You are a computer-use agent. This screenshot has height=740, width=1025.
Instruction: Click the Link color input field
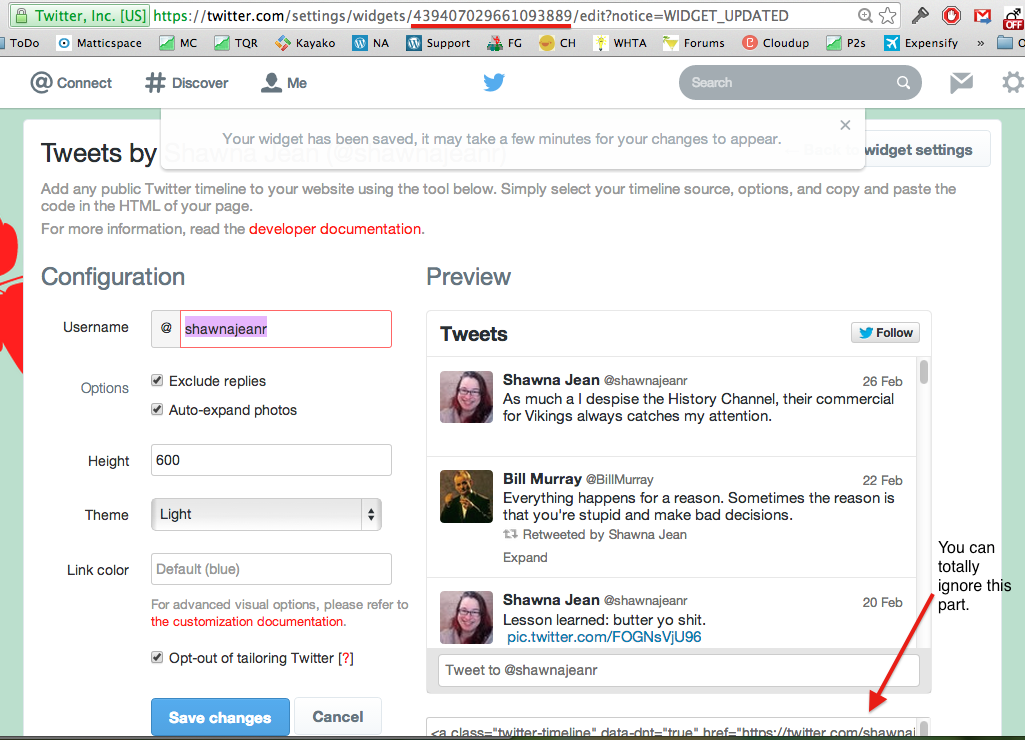tap(271, 570)
